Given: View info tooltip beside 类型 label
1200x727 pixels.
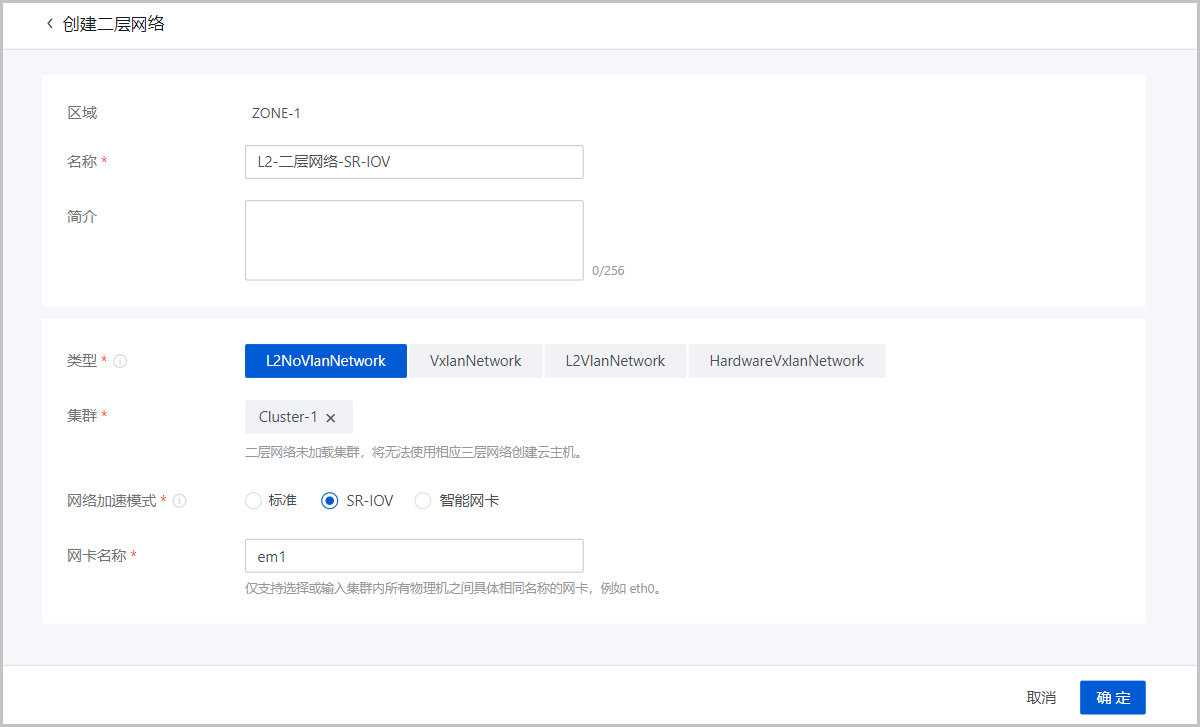Looking at the screenshot, I should (x=120, y=361).
